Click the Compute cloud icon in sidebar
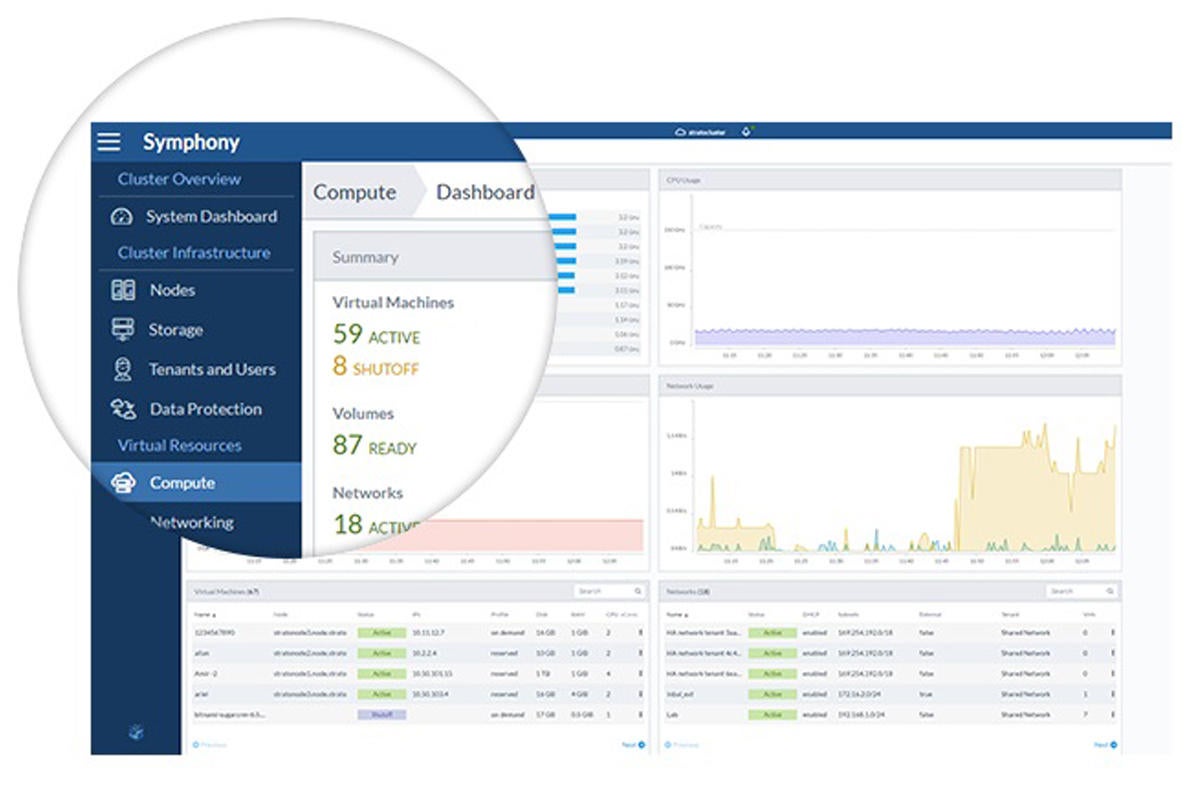Image resolution: width=1200 pixels, height=800 pixels. coord(123,483)
